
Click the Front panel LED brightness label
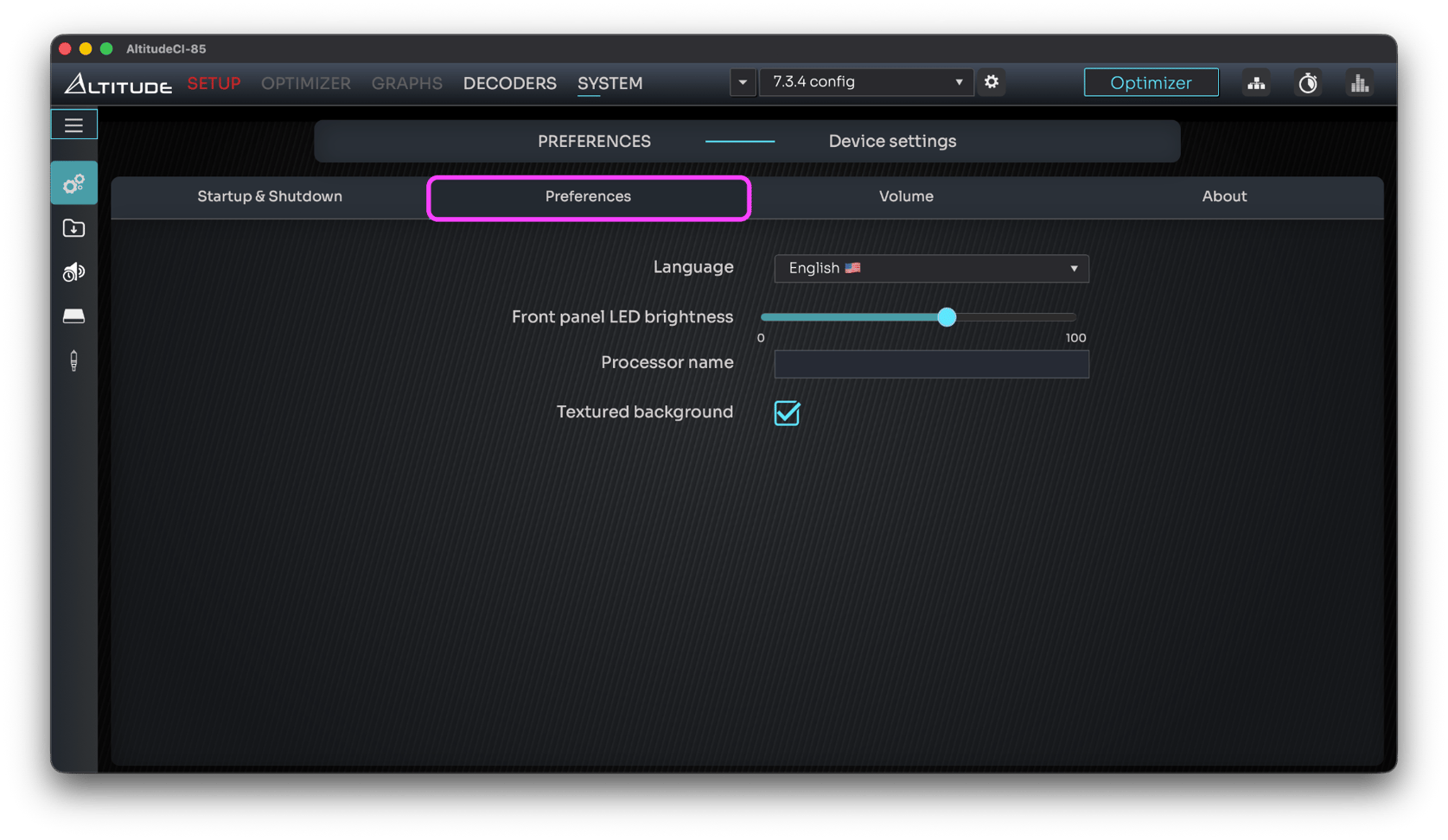pos(622,317)
